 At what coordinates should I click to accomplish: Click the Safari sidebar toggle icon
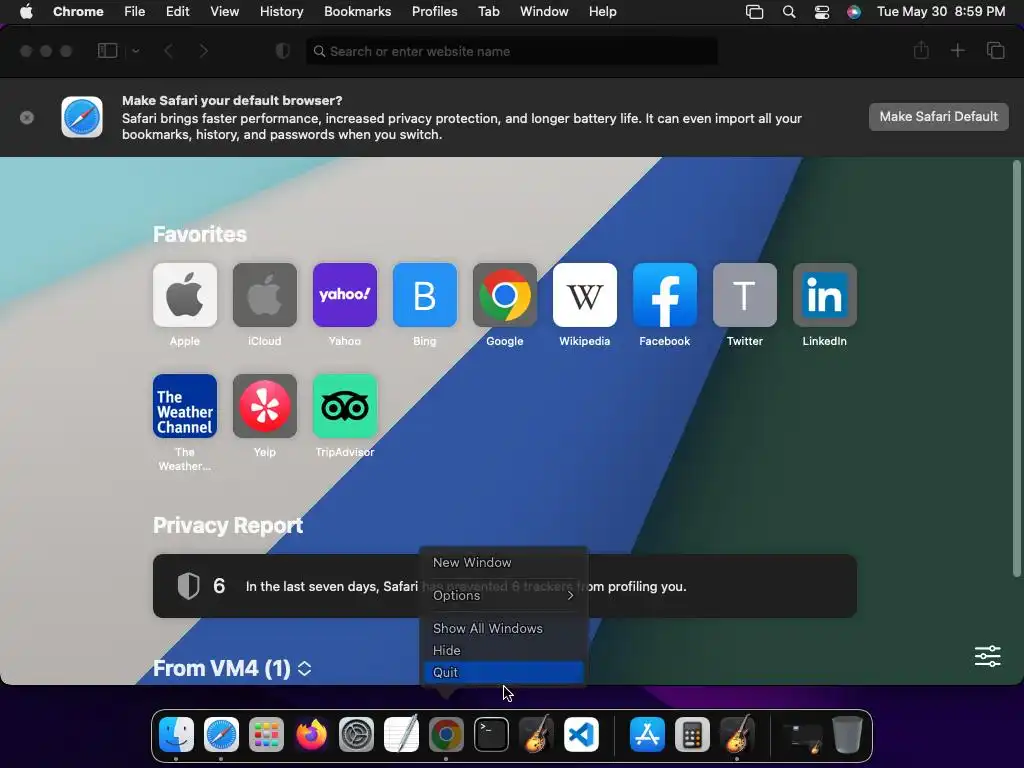107,51
